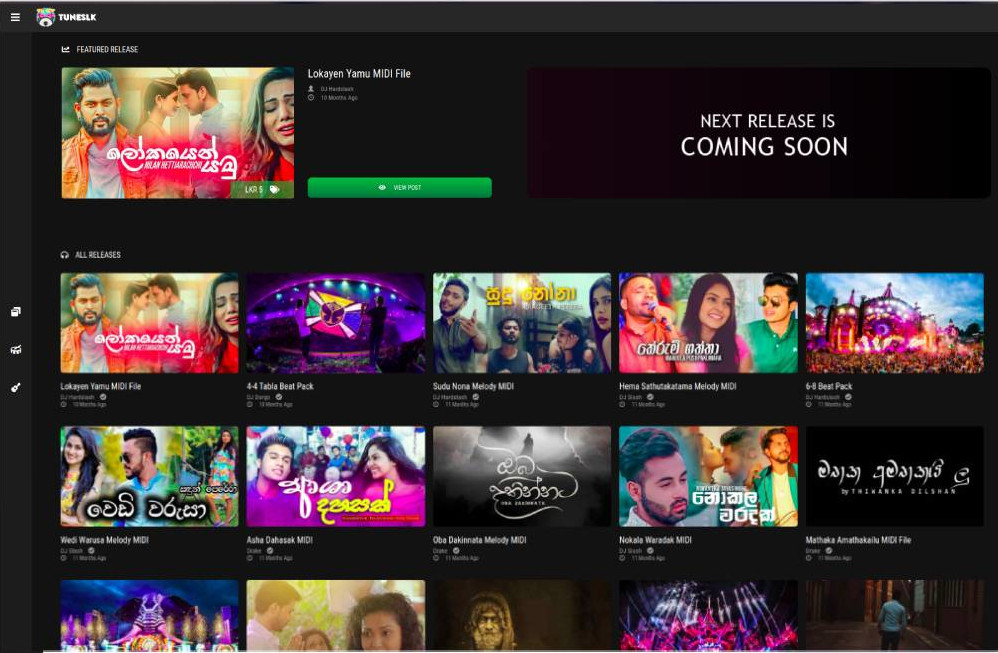
Task: Click the verified badge under Nokala Waradak MIDI
Action: click(650, 551)
